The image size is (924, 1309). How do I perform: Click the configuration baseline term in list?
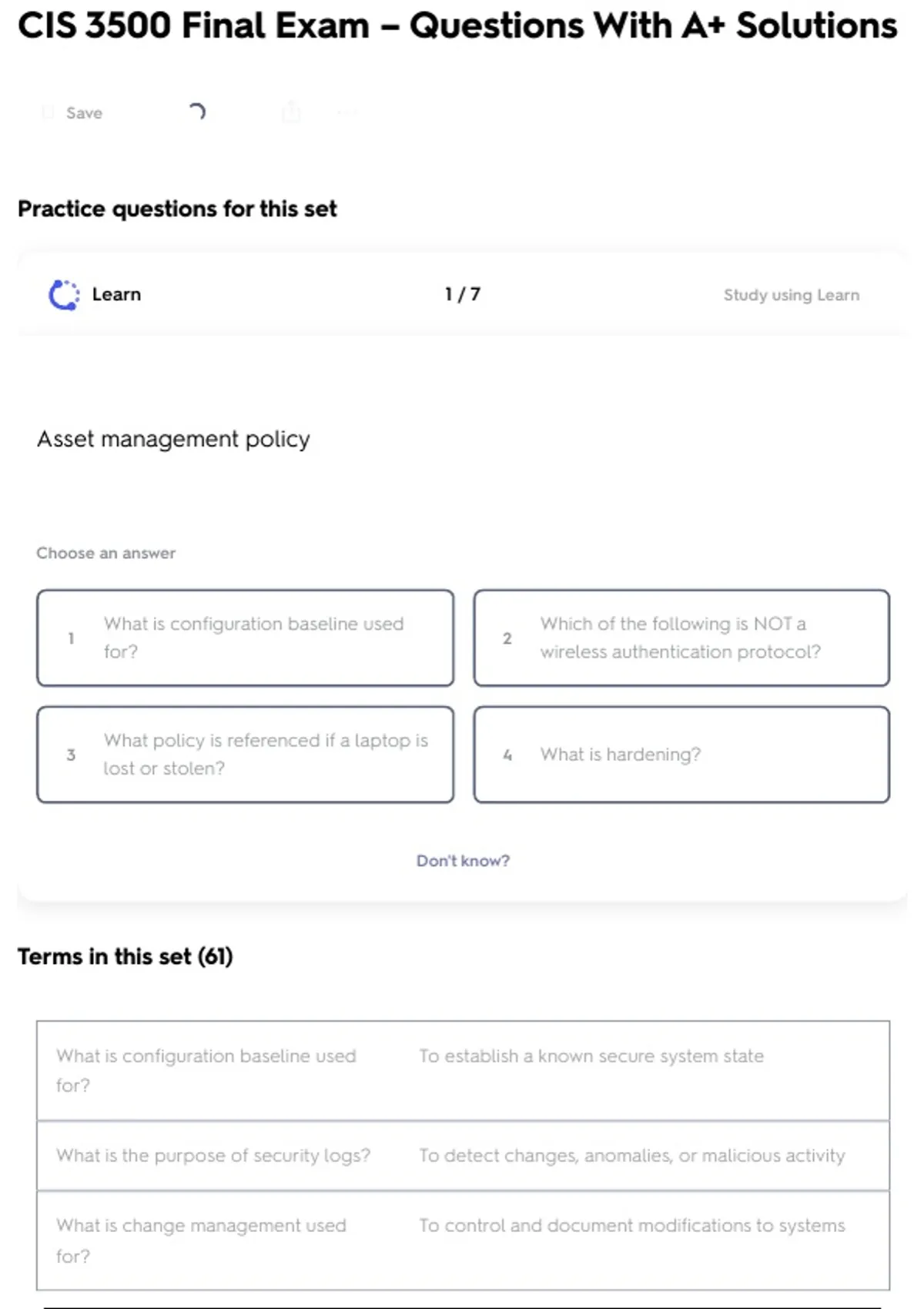206,1070
